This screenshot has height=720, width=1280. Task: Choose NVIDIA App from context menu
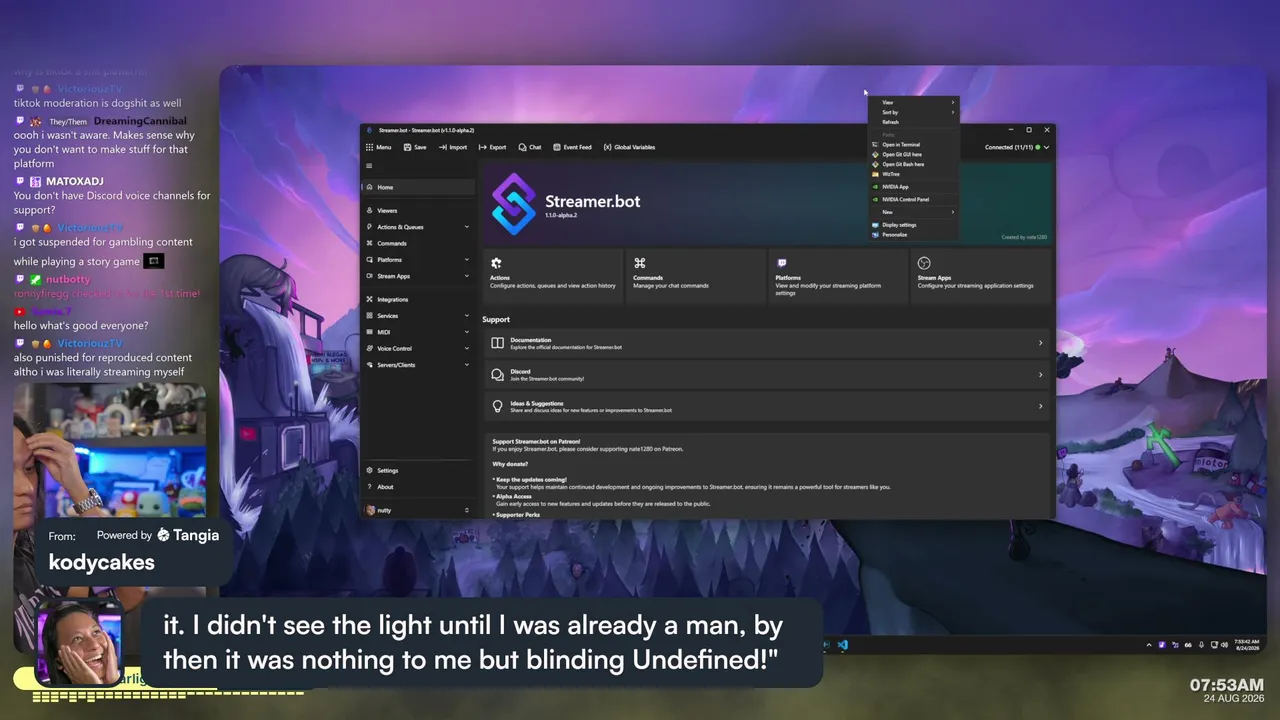(913, 187)
